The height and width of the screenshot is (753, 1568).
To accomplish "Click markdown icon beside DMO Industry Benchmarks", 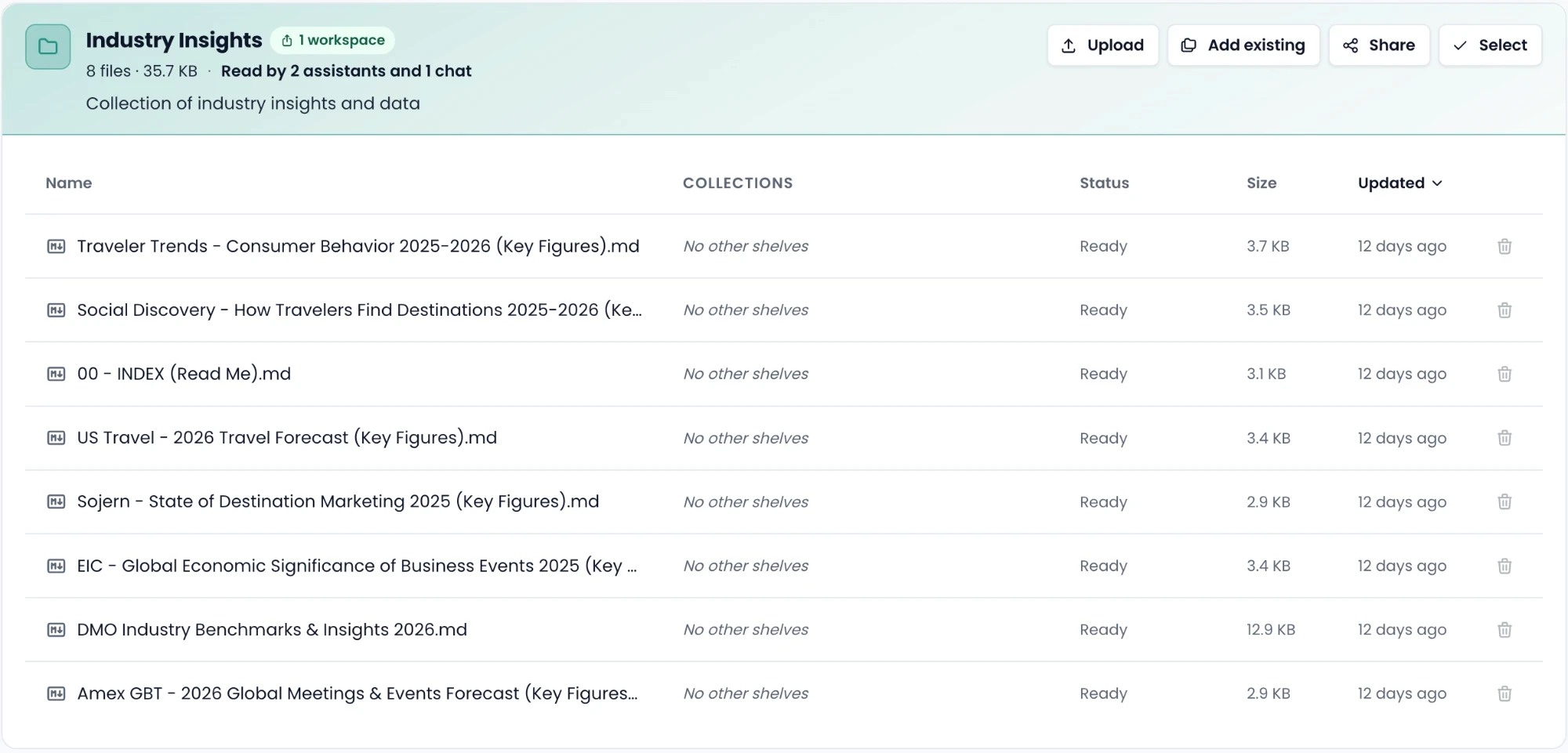I will click(x=56, y=629).
